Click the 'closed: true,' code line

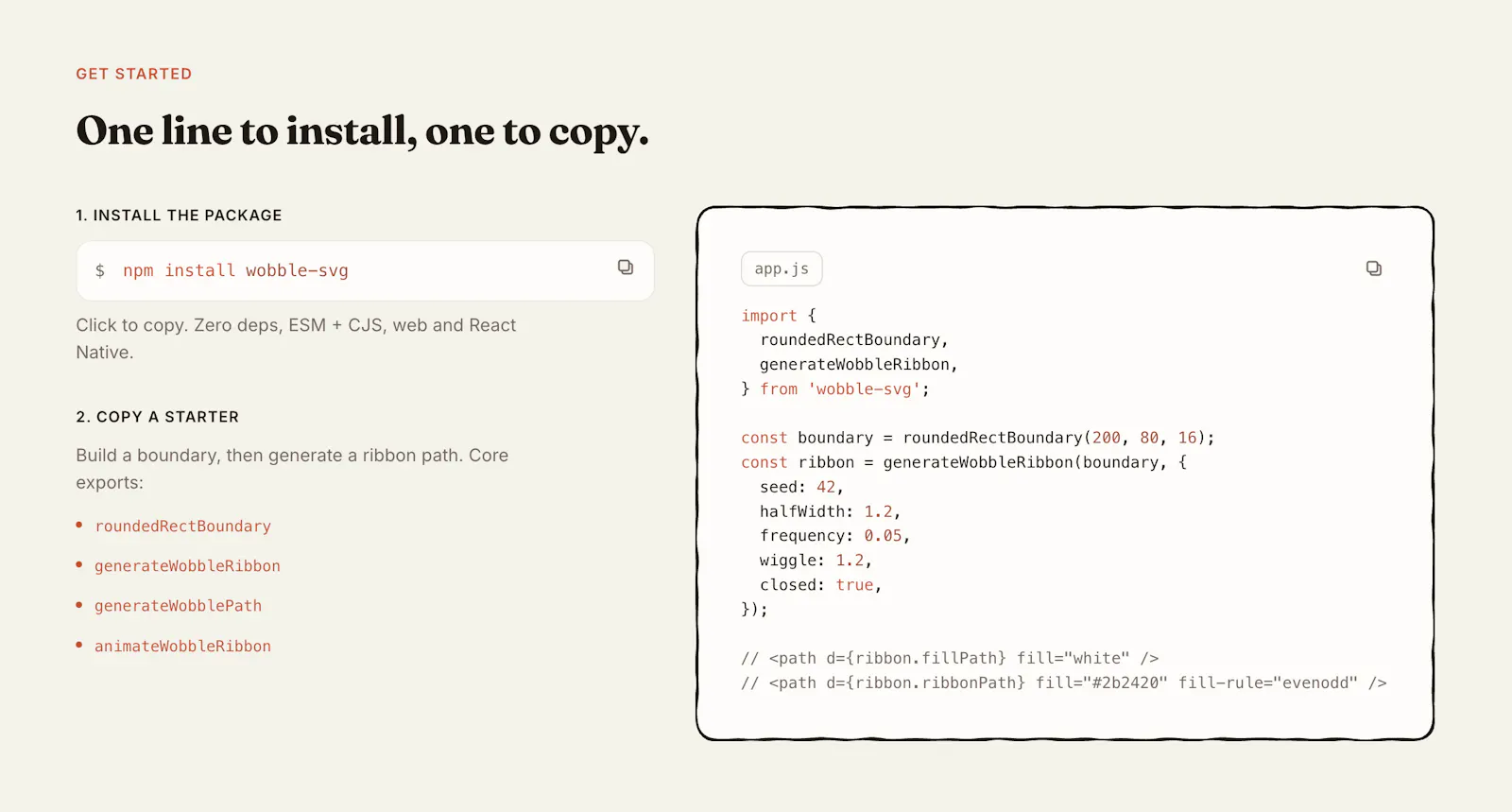tap(820, 585)
